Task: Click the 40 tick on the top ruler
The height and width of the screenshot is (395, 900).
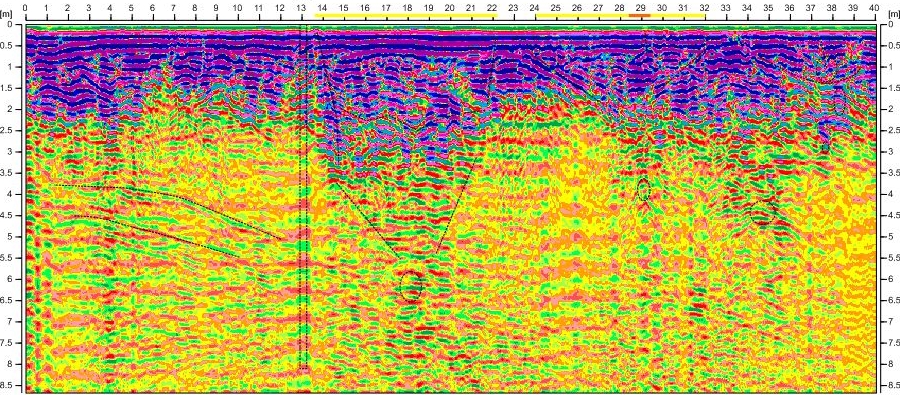Action: [x=873, y=8]
